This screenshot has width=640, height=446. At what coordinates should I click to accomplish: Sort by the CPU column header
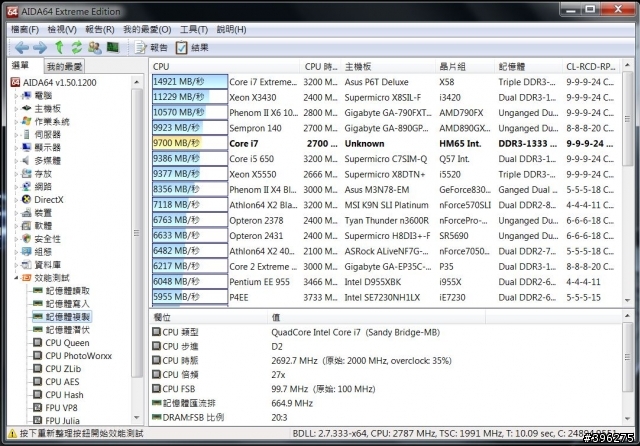tap(226, 67)
